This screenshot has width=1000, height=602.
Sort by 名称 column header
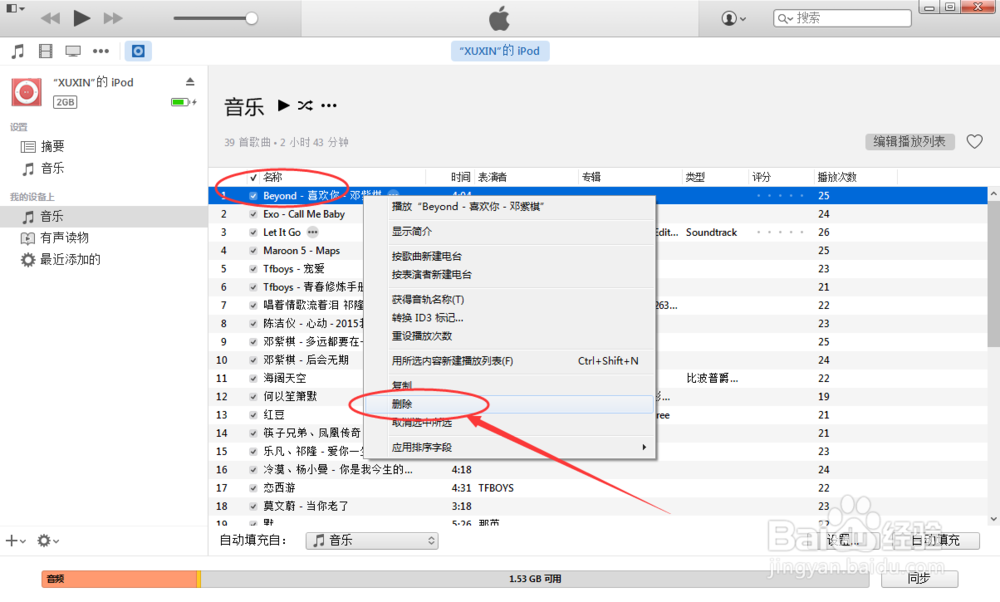click(272, 177)
